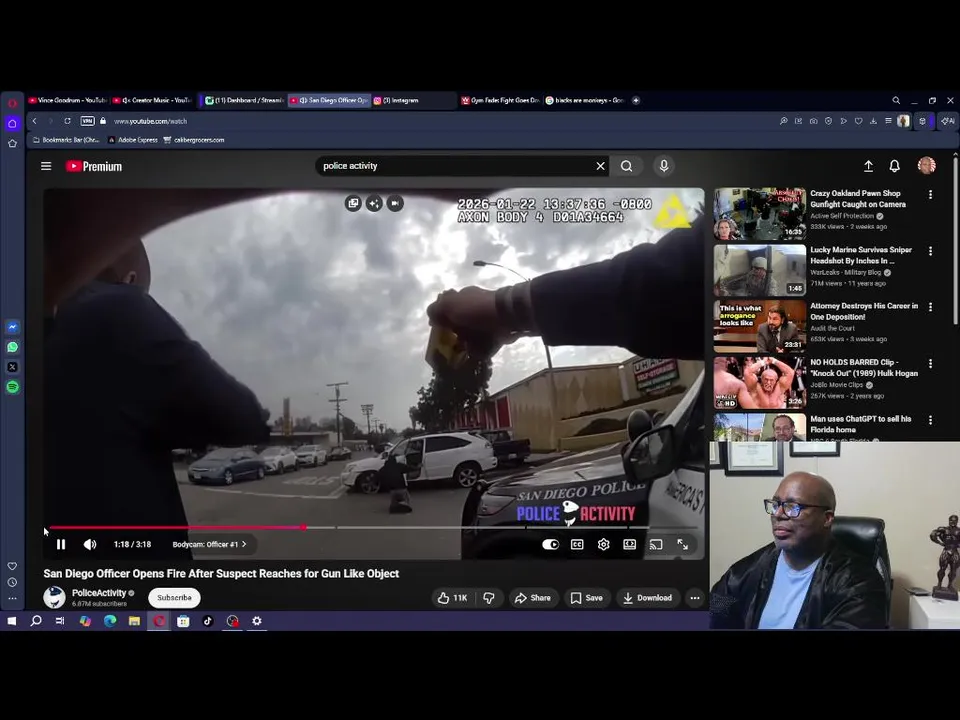Take a snapshot with the camera toolbar icon
The width and height of the screenshot is (960, 720).
coord(813,121)
